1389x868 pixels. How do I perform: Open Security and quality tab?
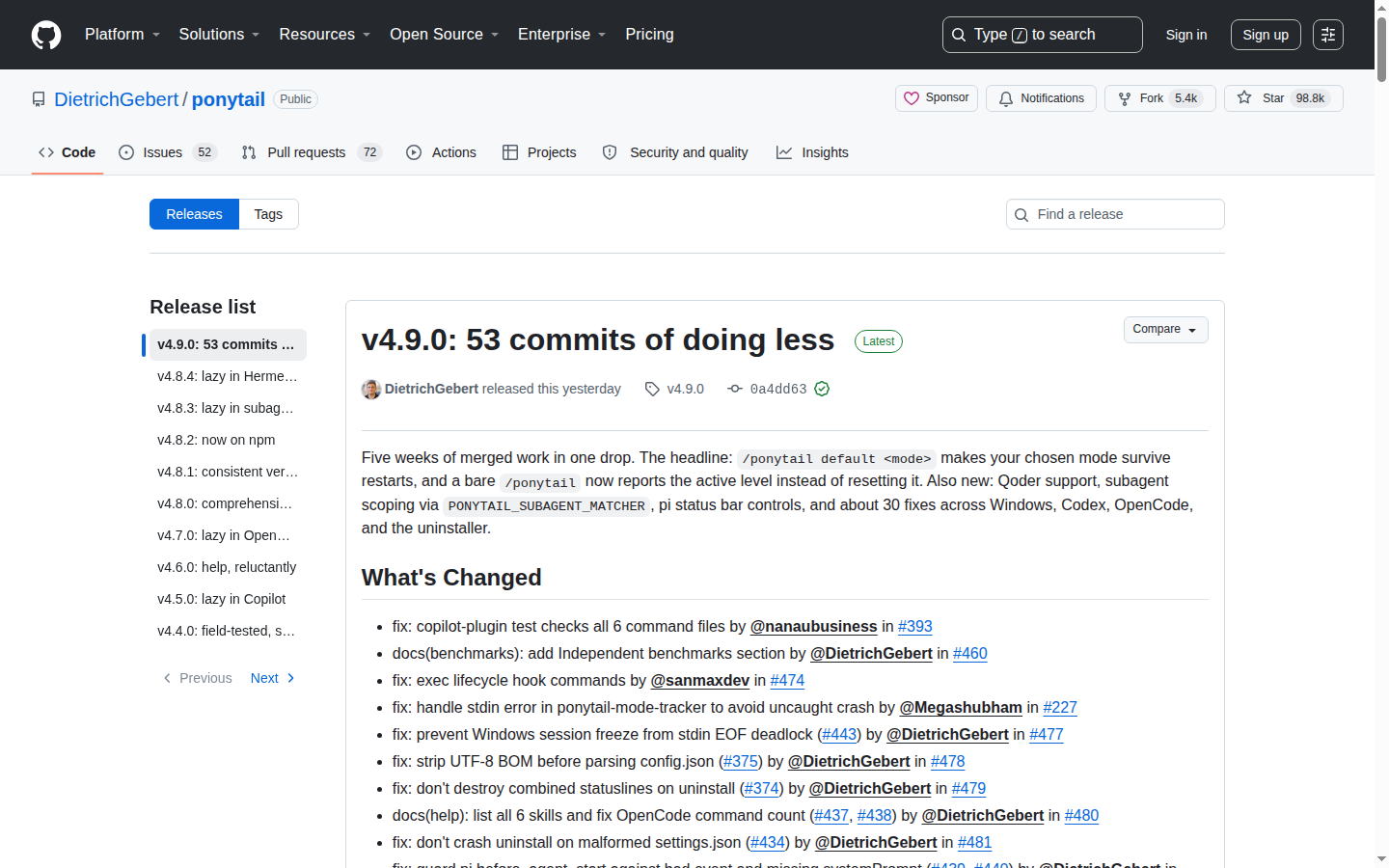click(x=675, y=152)
